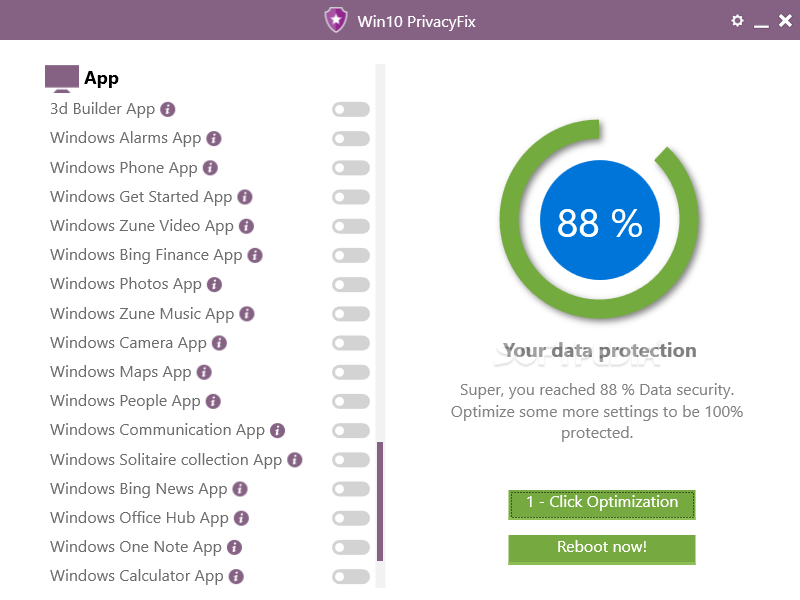
Task: Select the Windows Camera App label
Action: tap(128, 343)
